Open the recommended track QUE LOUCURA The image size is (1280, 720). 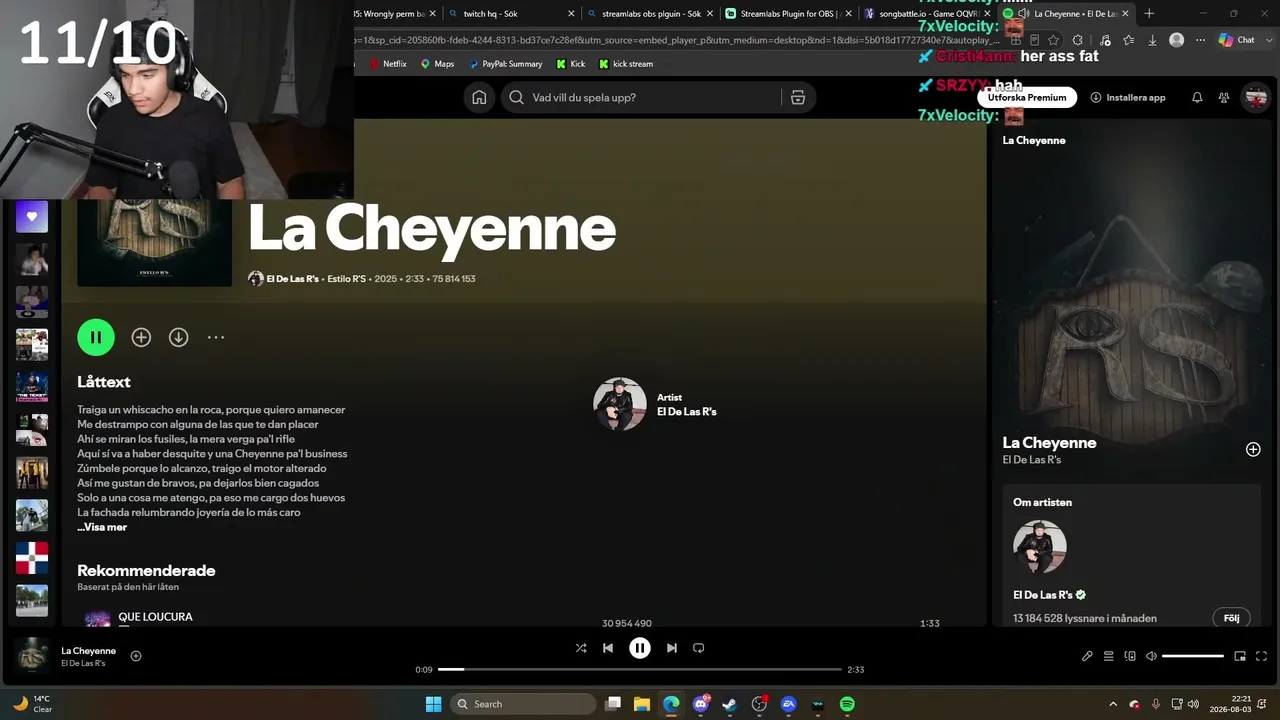(155, 617)
